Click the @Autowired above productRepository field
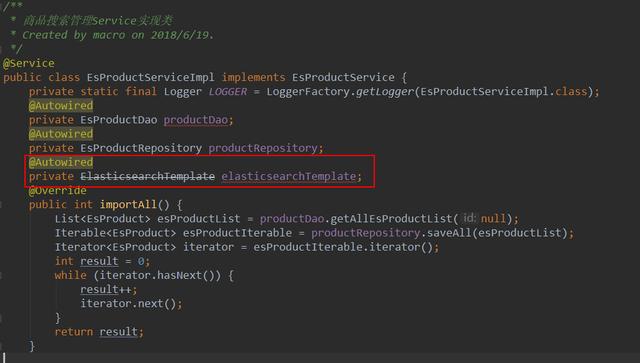The height and width of the screenshot is (363, 640). [61, 134]
